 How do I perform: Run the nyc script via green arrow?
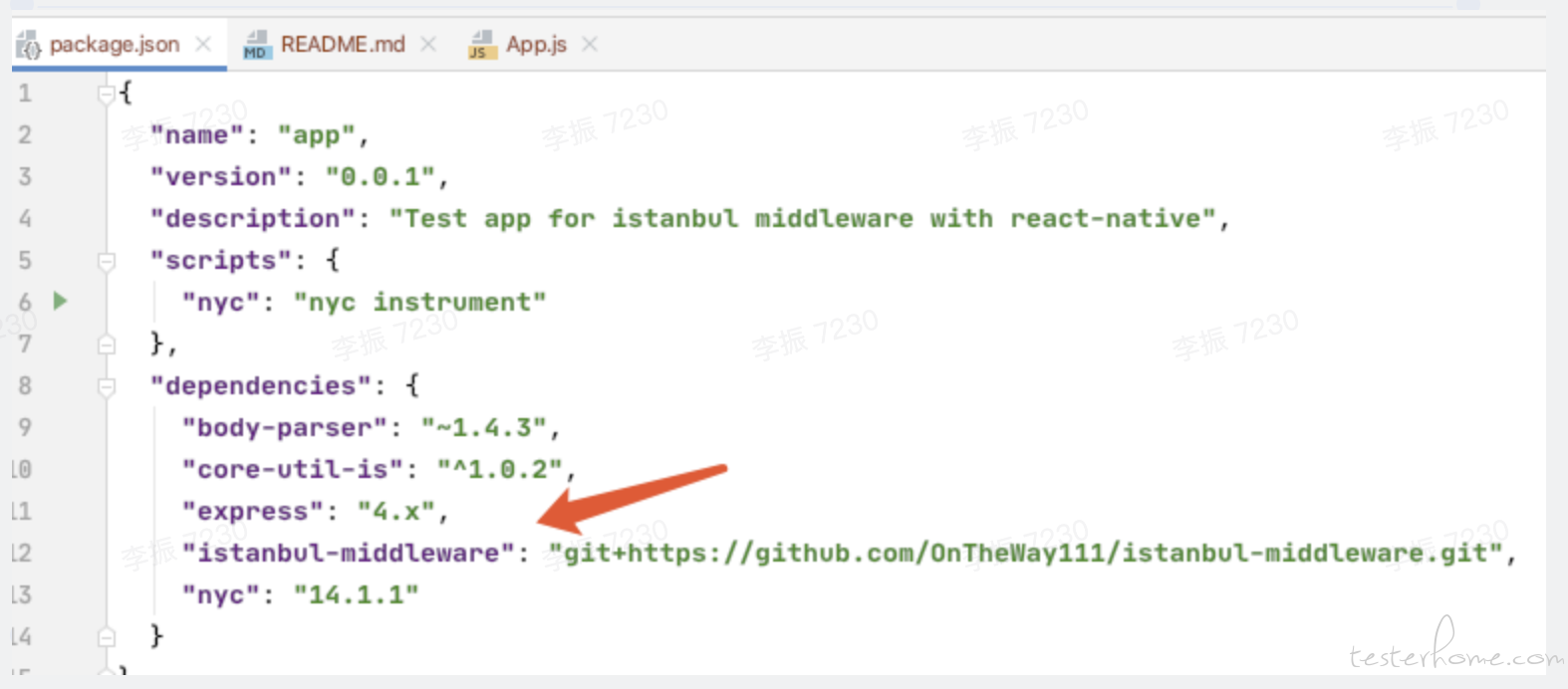click(x=60, y=301)
